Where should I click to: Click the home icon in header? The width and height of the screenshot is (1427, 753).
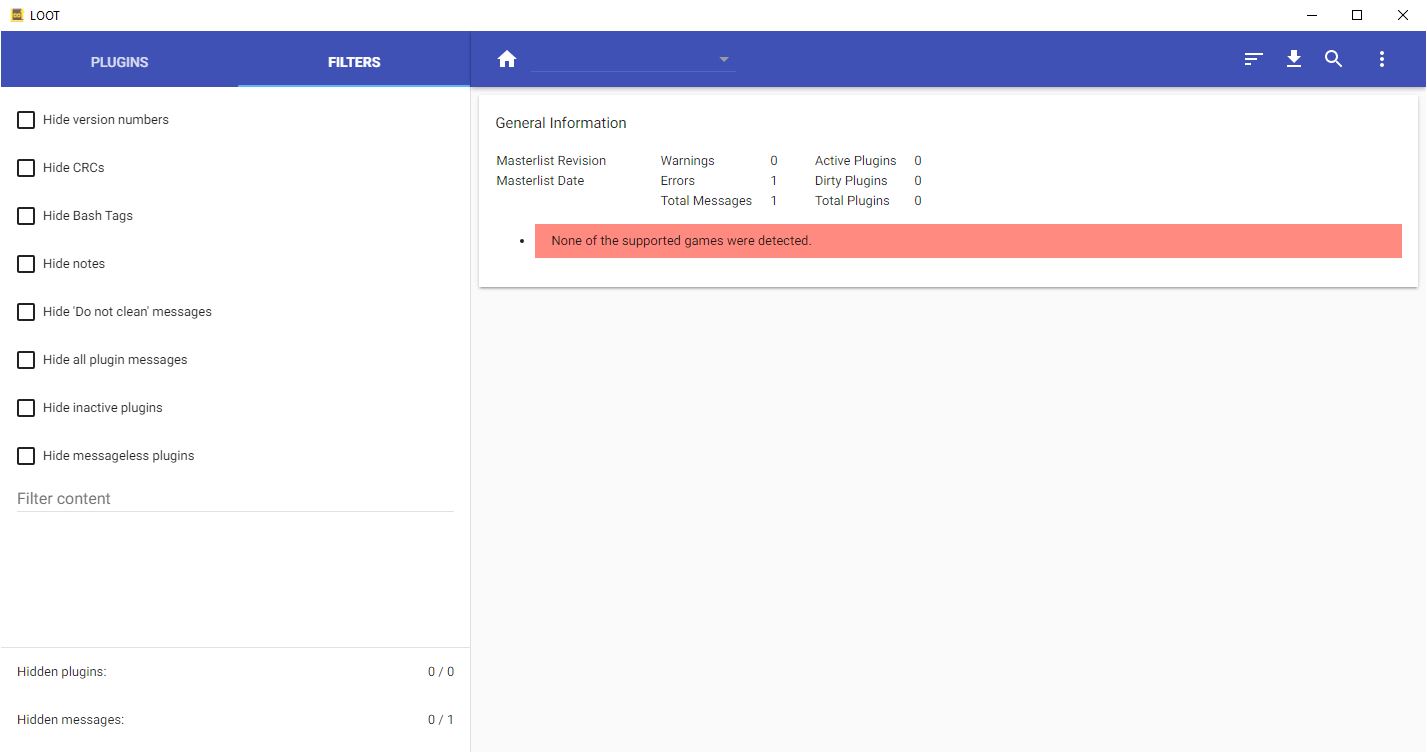507,59
